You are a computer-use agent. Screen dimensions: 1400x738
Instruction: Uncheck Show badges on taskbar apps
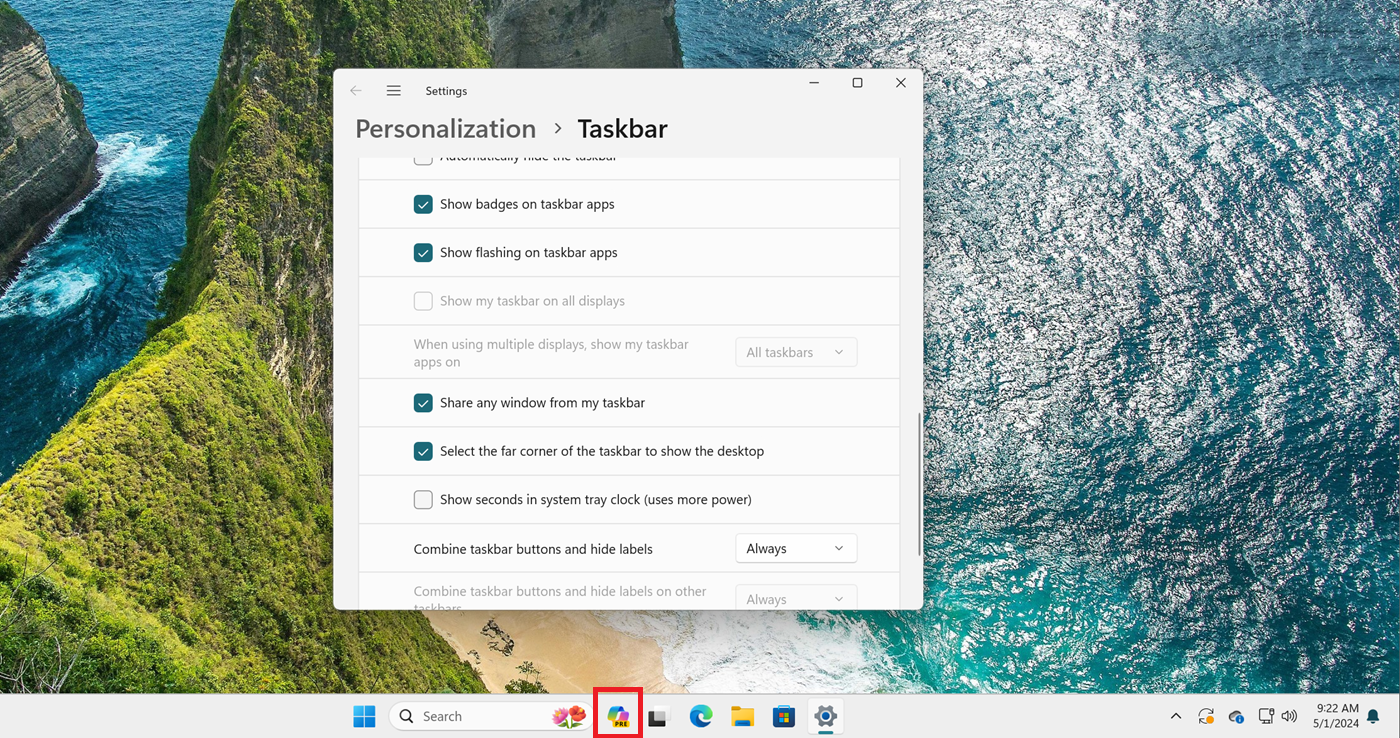coord(423,204)
